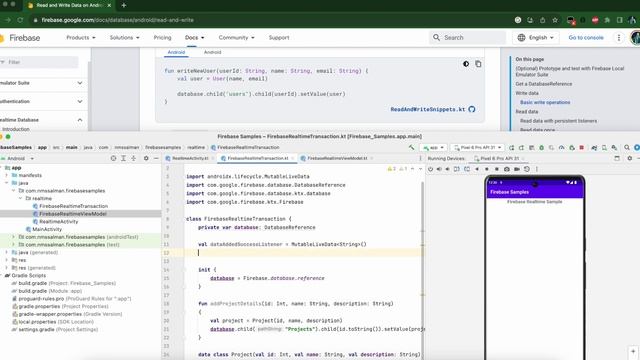Open the Products menu
Image resolution: width=640 pixels, height=360 pixels.
[81, 38]
